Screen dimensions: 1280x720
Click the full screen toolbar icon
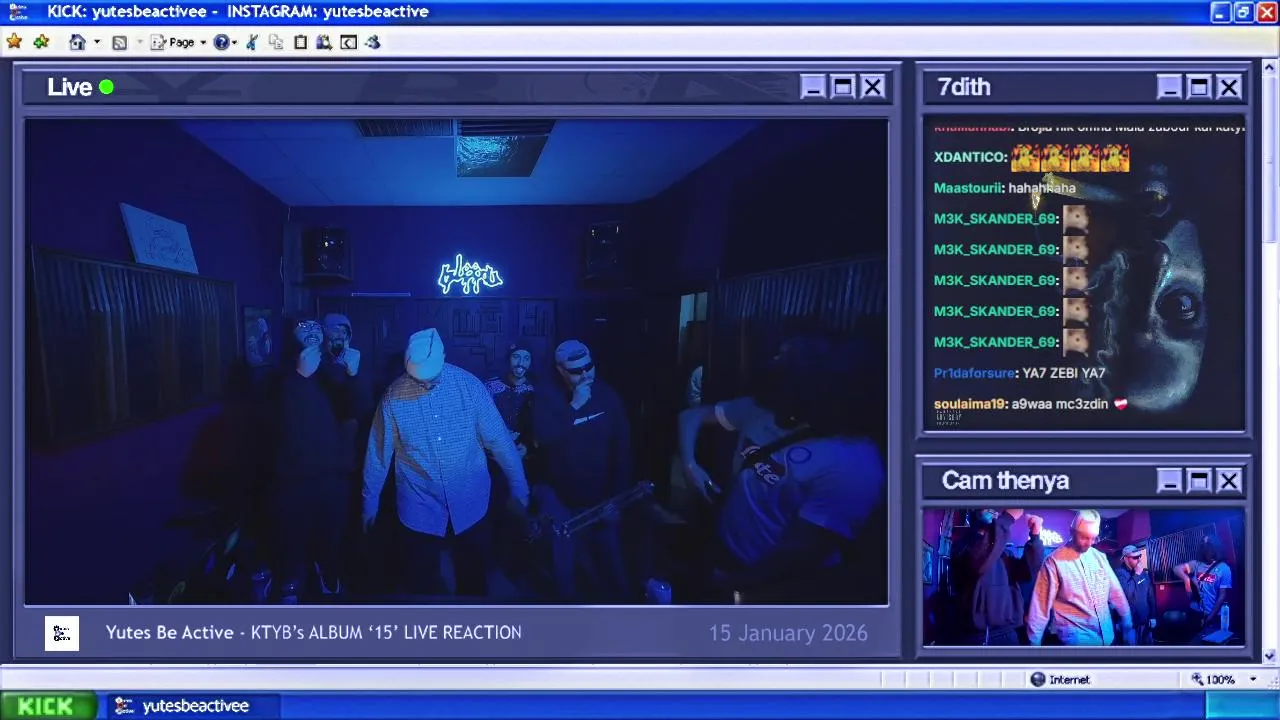348,42
